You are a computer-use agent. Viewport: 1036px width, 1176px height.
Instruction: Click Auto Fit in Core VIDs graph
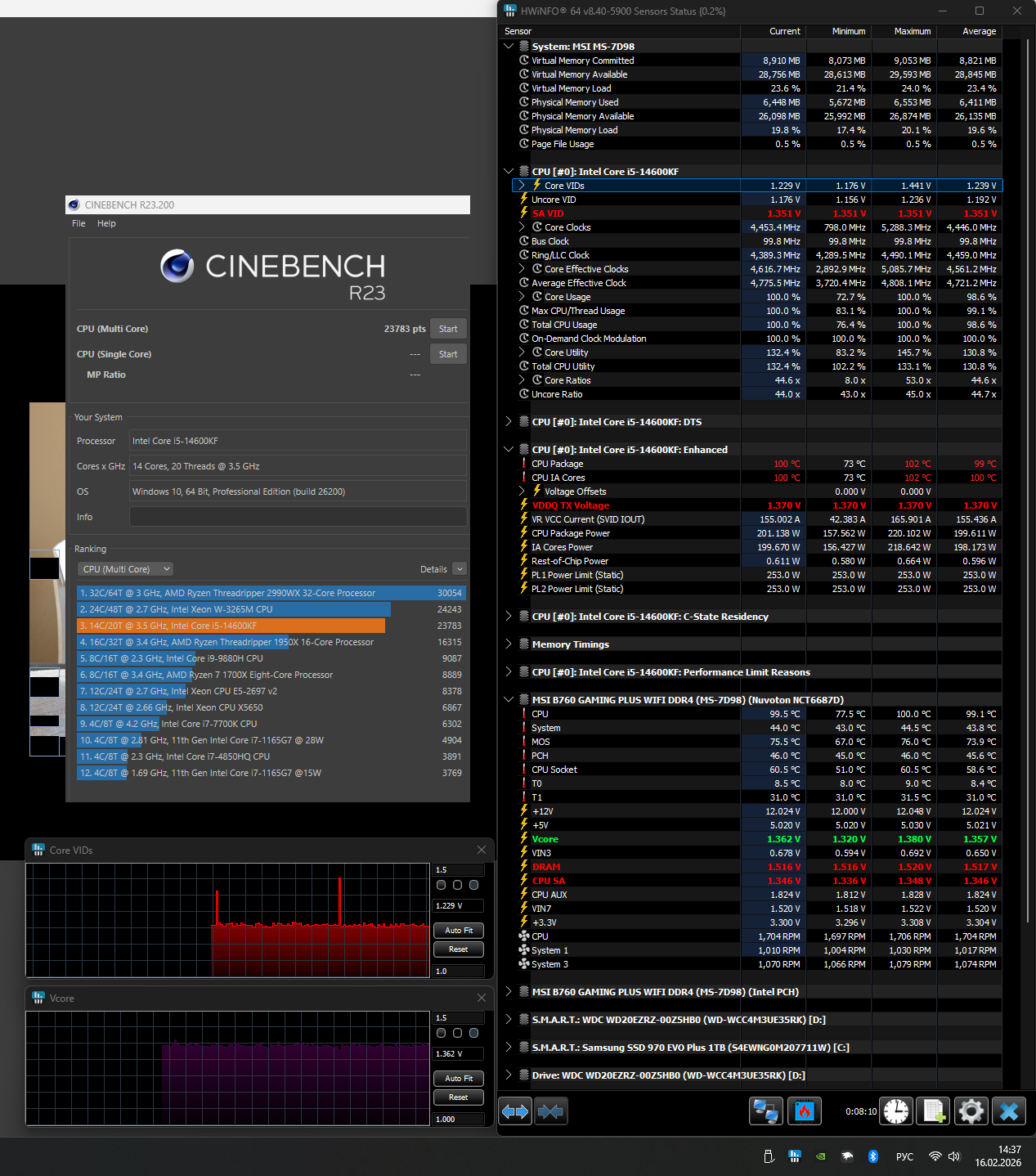(459, 931)
